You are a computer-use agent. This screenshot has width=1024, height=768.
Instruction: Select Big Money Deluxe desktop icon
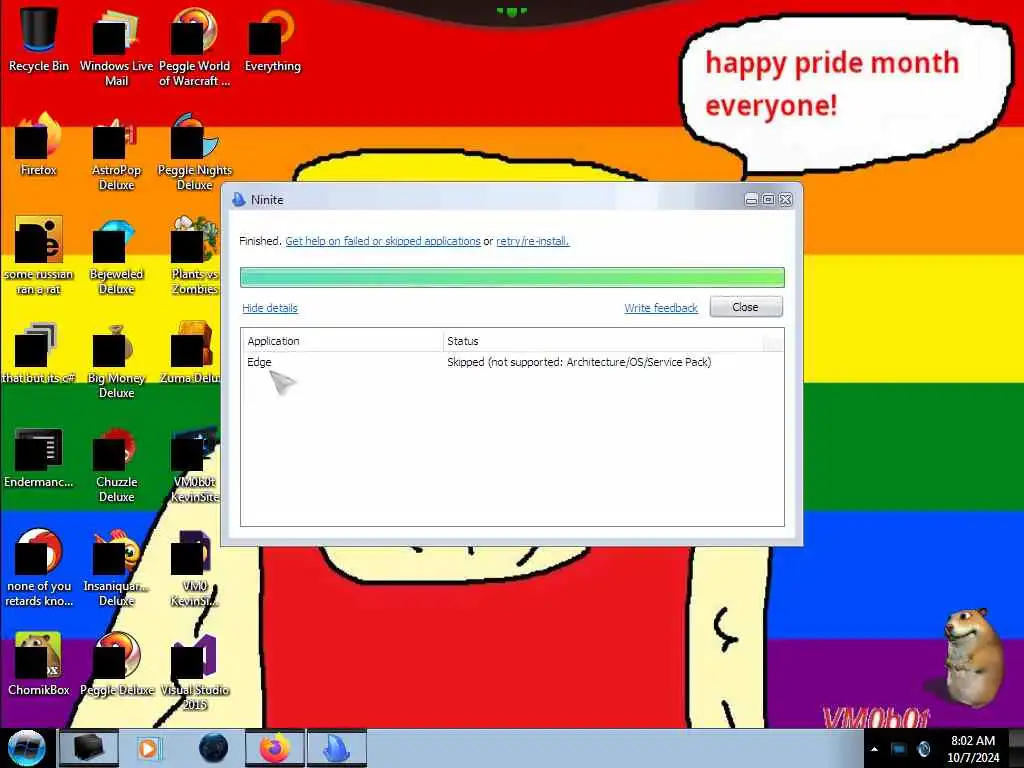116,359
